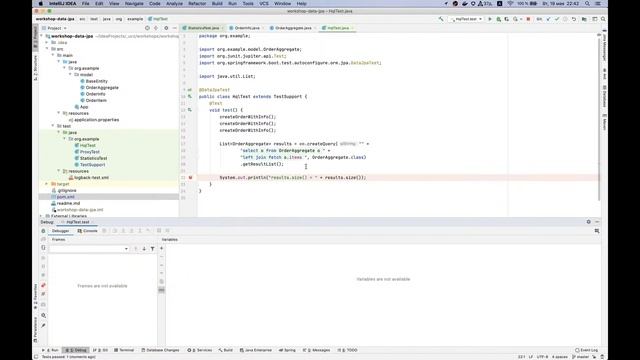Run HqlTest with the green play icon
Screen dimensions: 640x360
[490, 19]
